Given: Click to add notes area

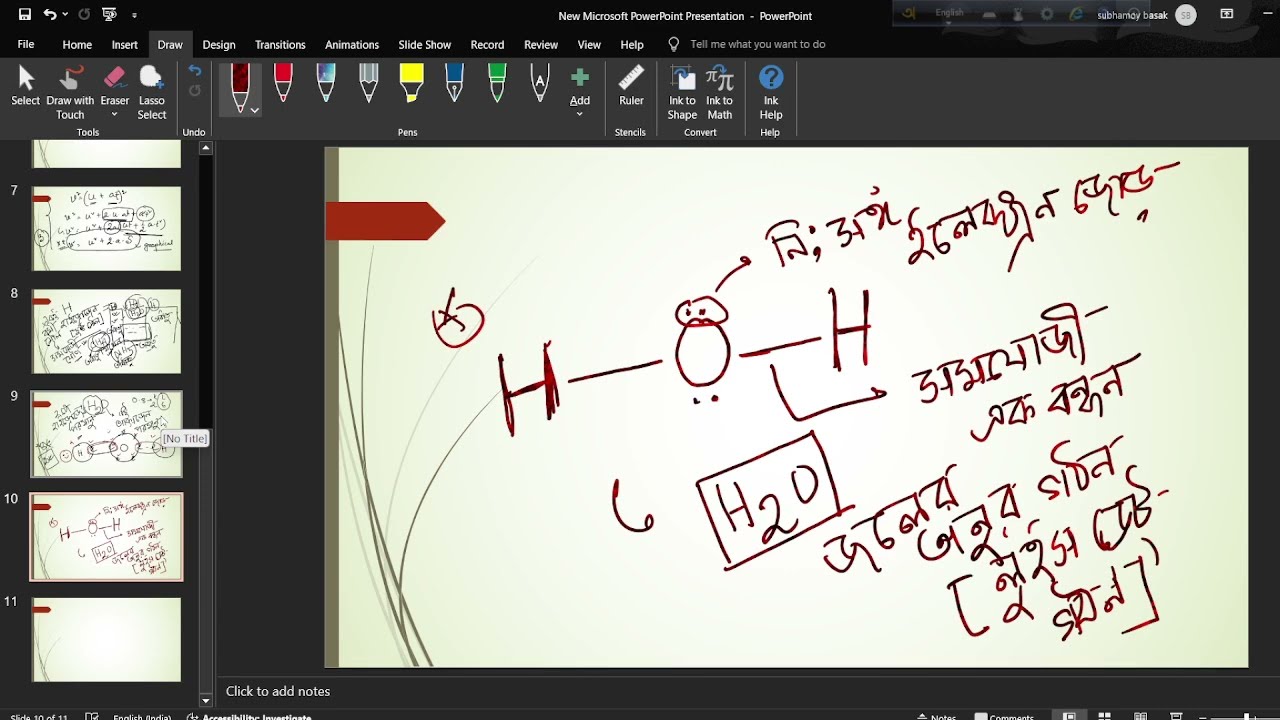Looking at the screenshot, I should click(x=278, y=691).
